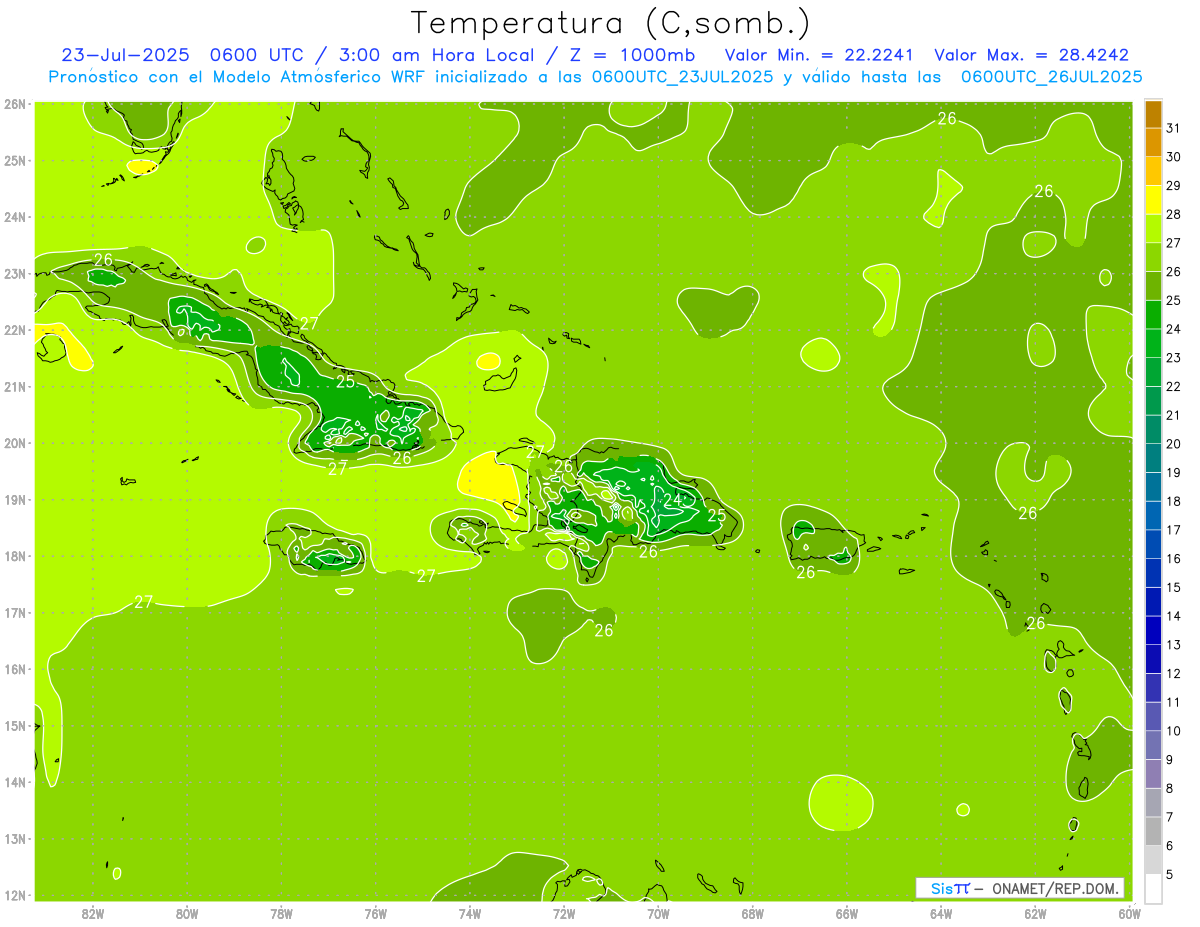Click the 68W longitude axis label

(x=753, y=913)
